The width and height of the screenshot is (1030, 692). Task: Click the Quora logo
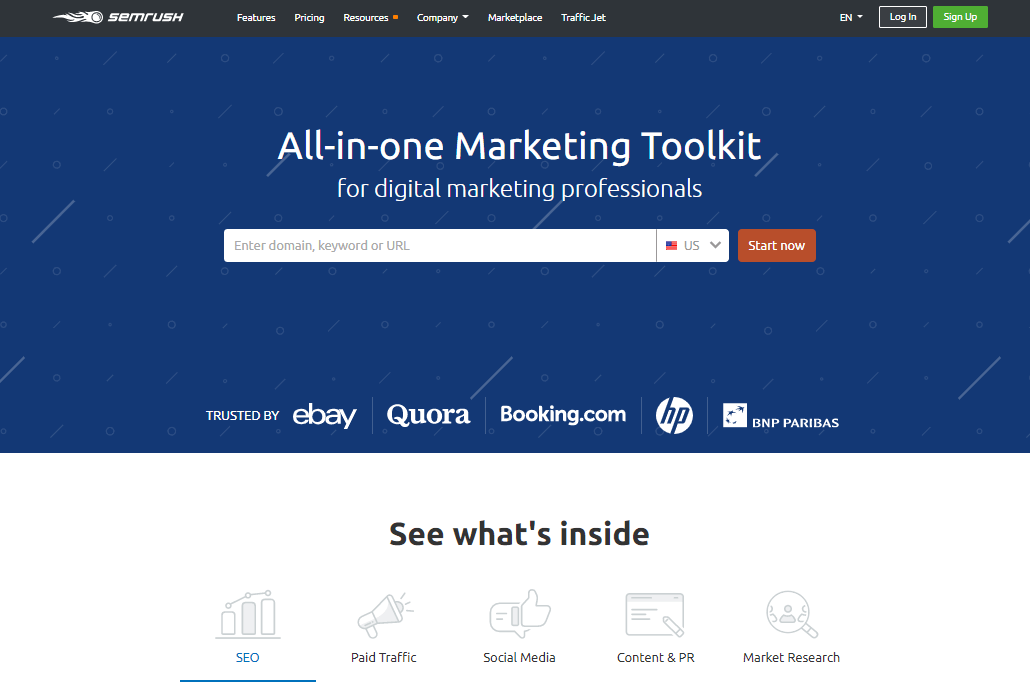coord(428,415)
